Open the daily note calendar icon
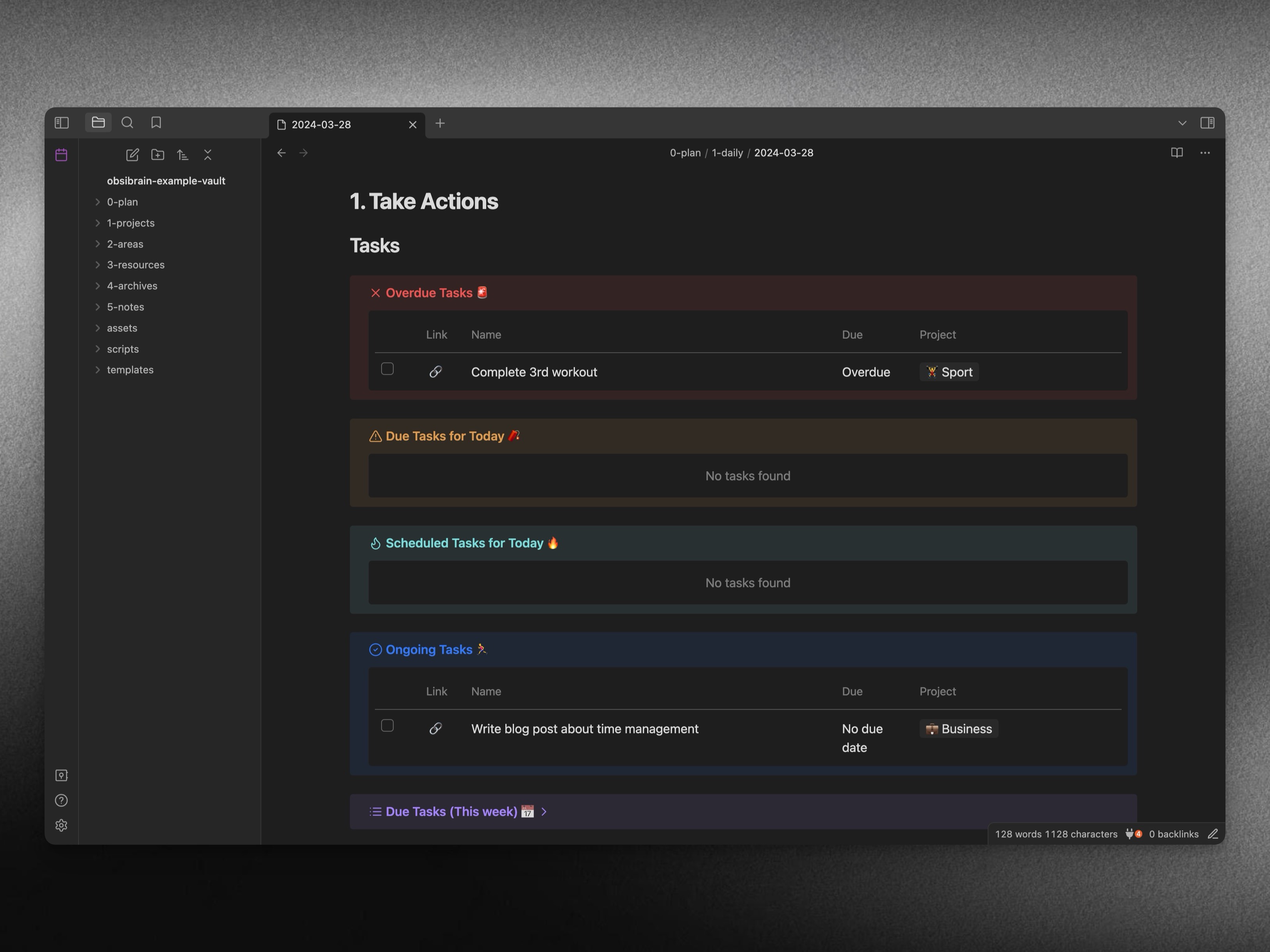The width and height of the screenshot is (1270, 952). (x=61, y=155)
